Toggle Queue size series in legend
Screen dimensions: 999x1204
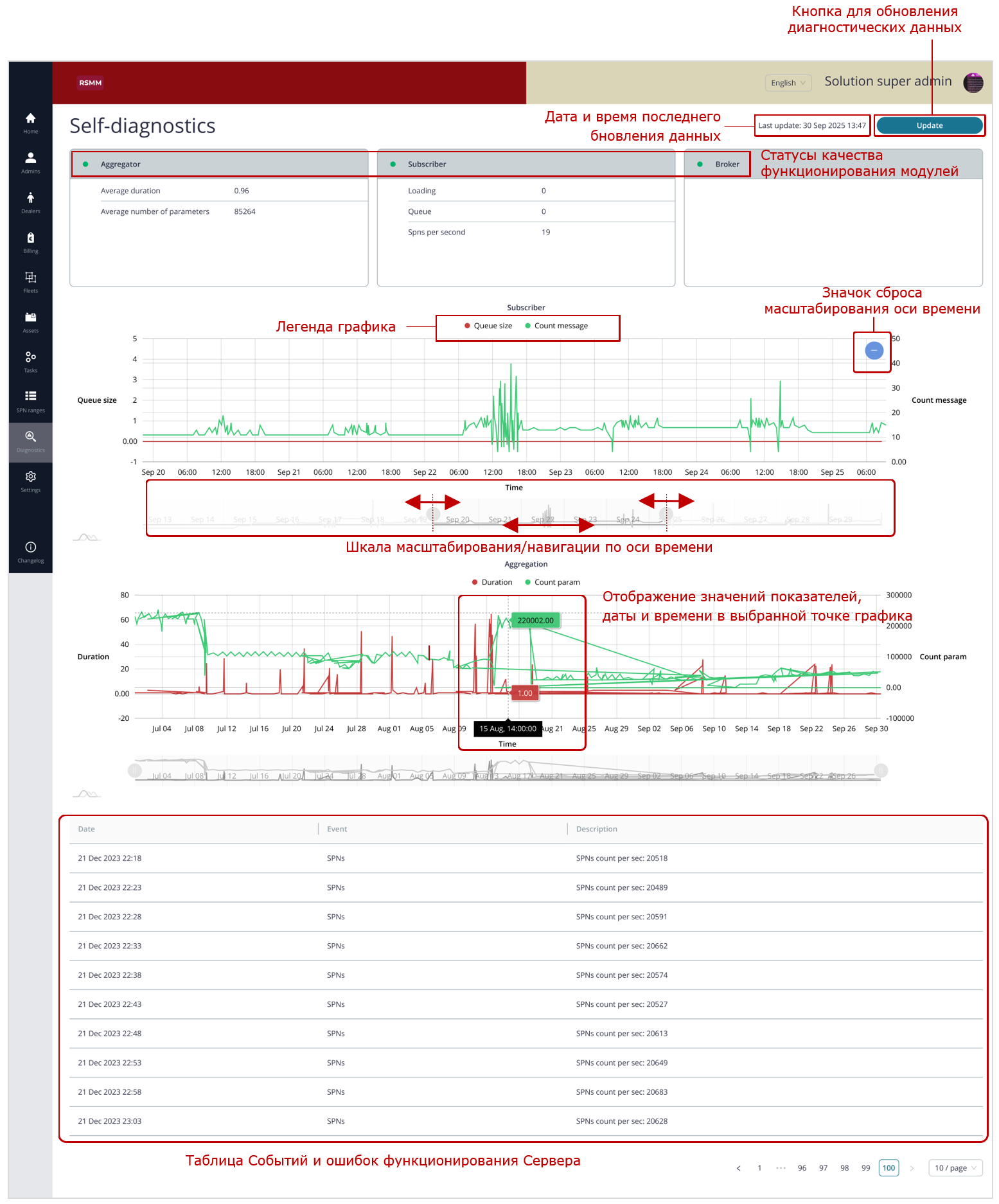(488, 326)
